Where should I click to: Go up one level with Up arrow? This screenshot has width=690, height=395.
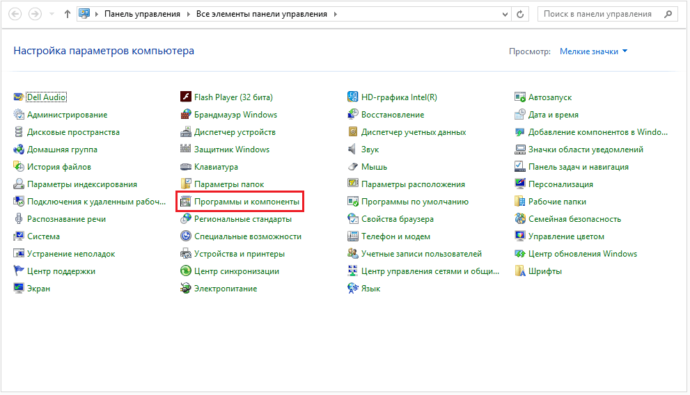[x=67, y=14]
